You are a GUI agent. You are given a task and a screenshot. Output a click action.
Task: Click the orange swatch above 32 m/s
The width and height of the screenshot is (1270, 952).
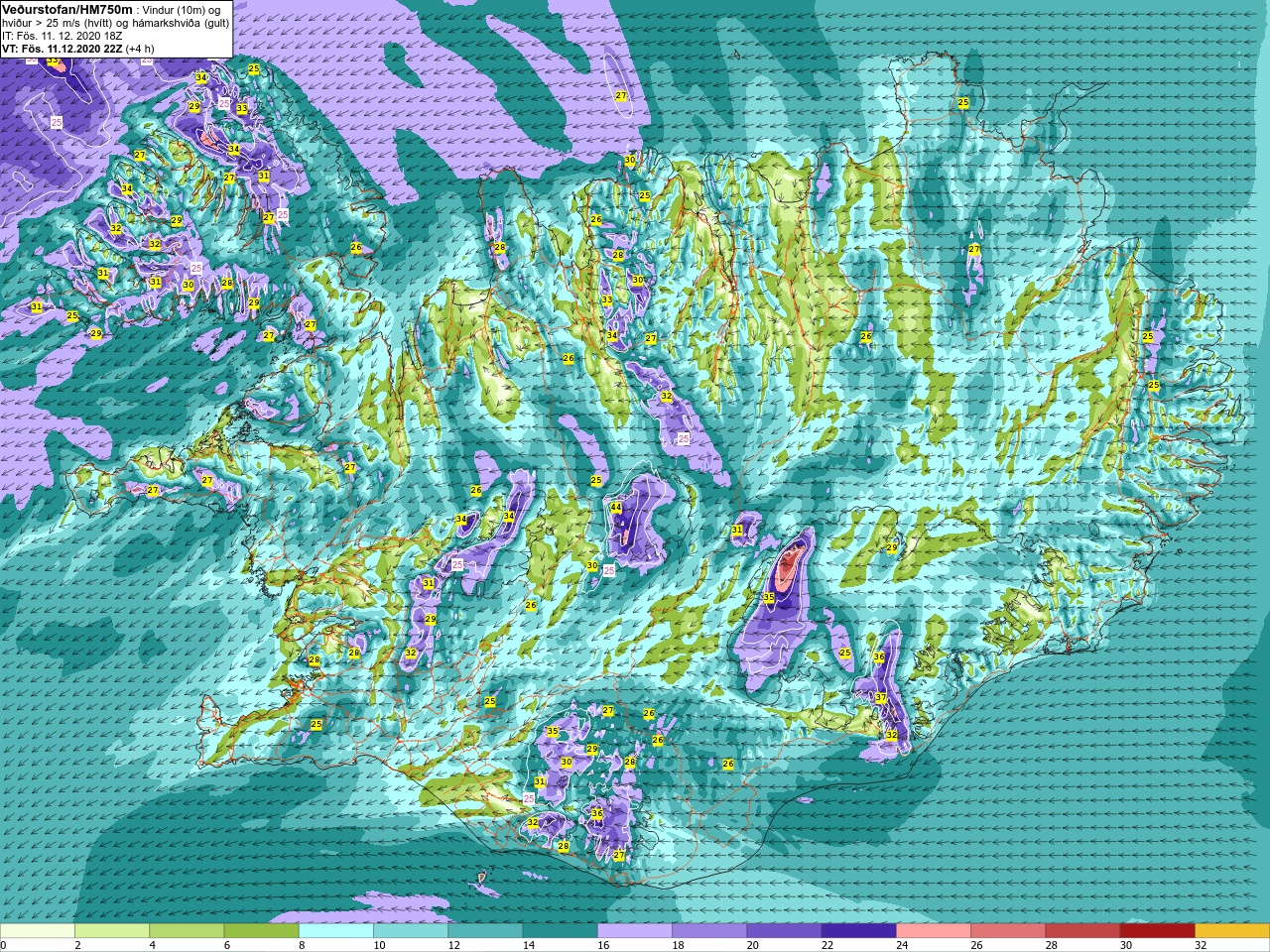pyautogui.click(x=1232, y=931)
